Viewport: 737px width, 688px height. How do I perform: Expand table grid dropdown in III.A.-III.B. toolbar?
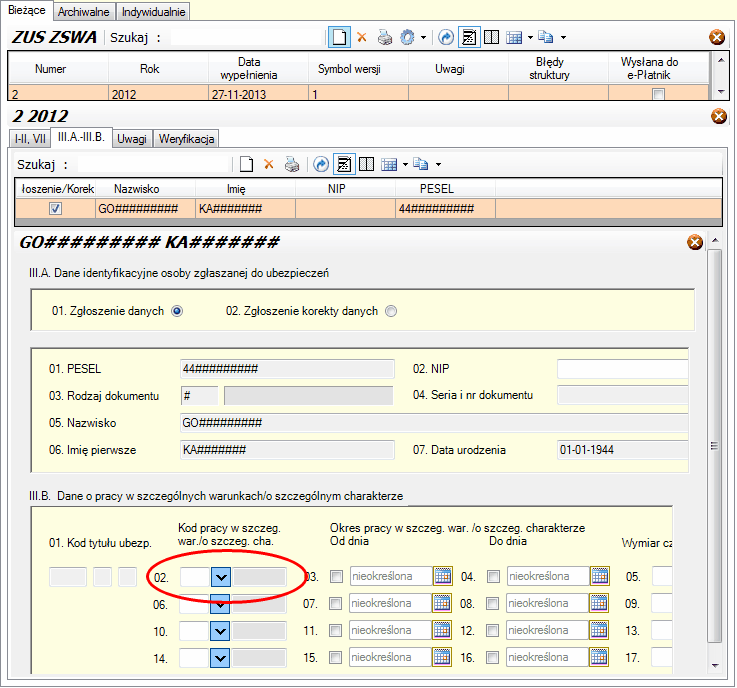click(405, 164)
